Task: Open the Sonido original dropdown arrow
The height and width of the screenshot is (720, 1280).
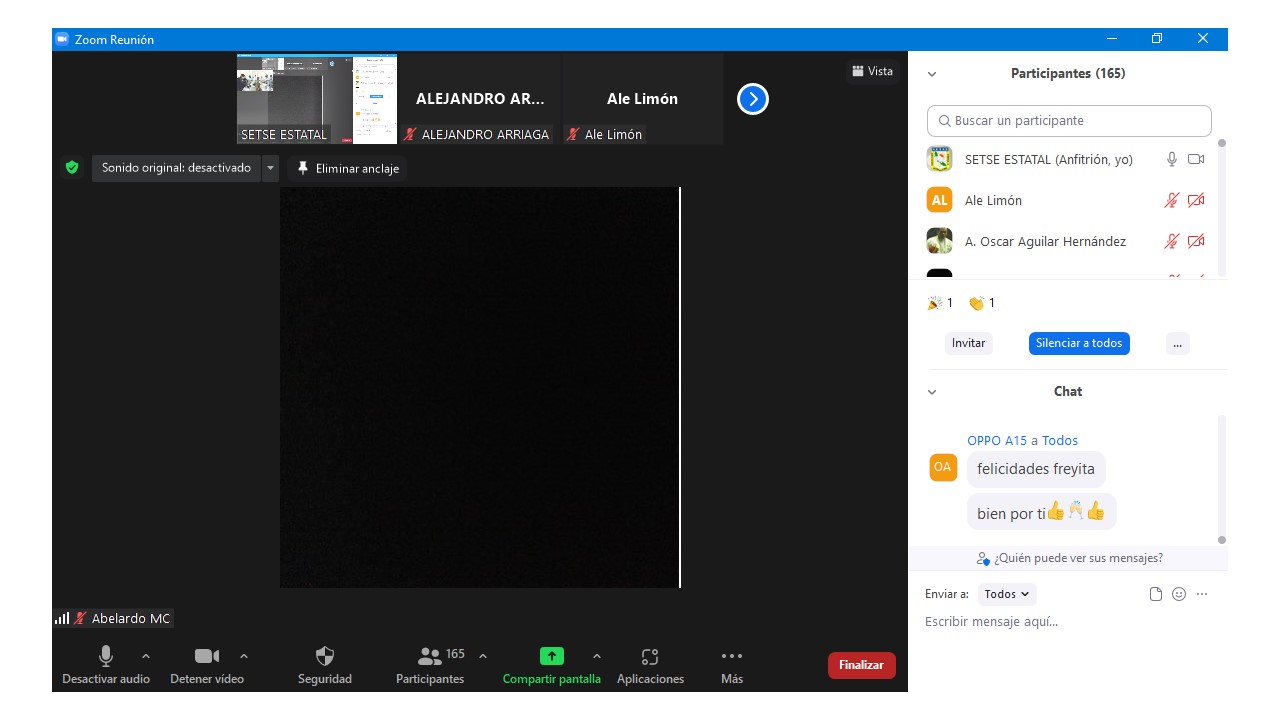Action: coord(270,168)
